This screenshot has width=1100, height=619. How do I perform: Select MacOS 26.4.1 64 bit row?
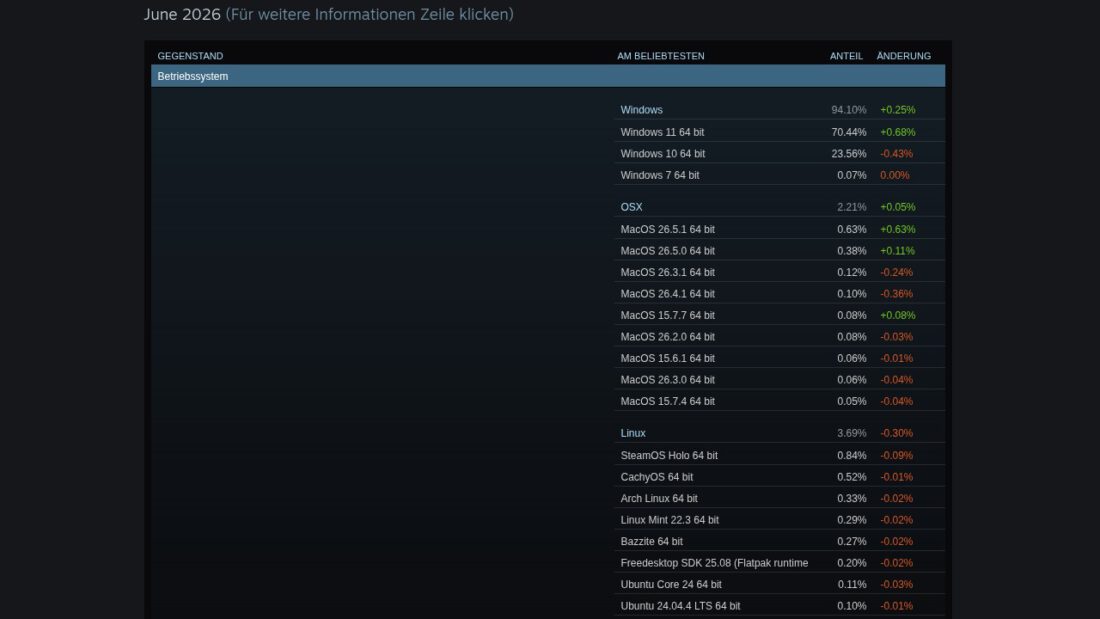pyautogui.click(x=779, y=294)
